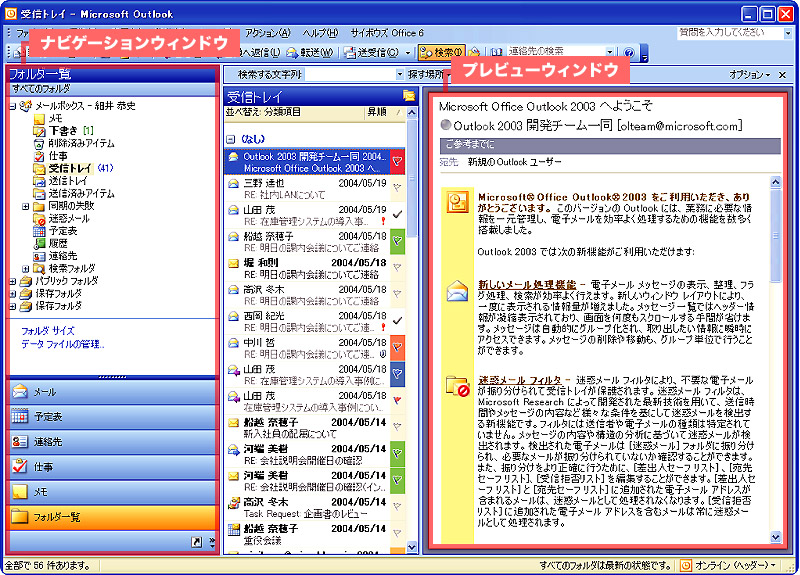
Task: Toggle flag on 新入社員の配属について message
Action: (397, 427)
